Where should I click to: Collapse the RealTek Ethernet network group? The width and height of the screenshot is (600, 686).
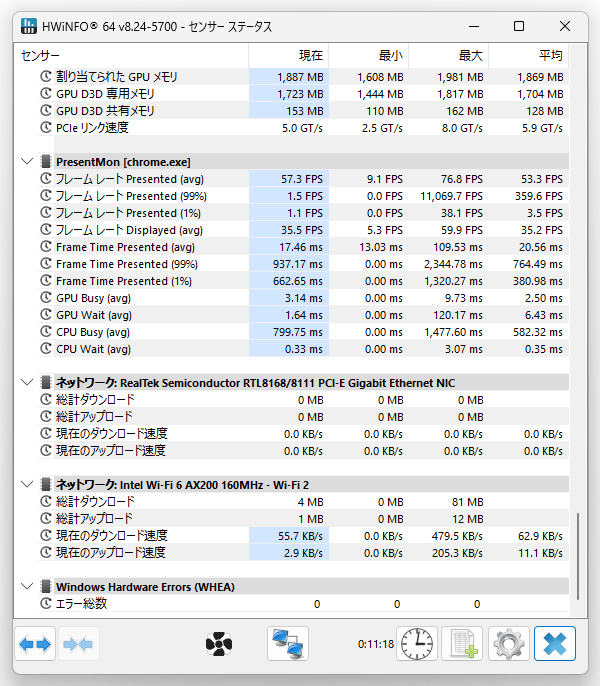coord(28,383)
